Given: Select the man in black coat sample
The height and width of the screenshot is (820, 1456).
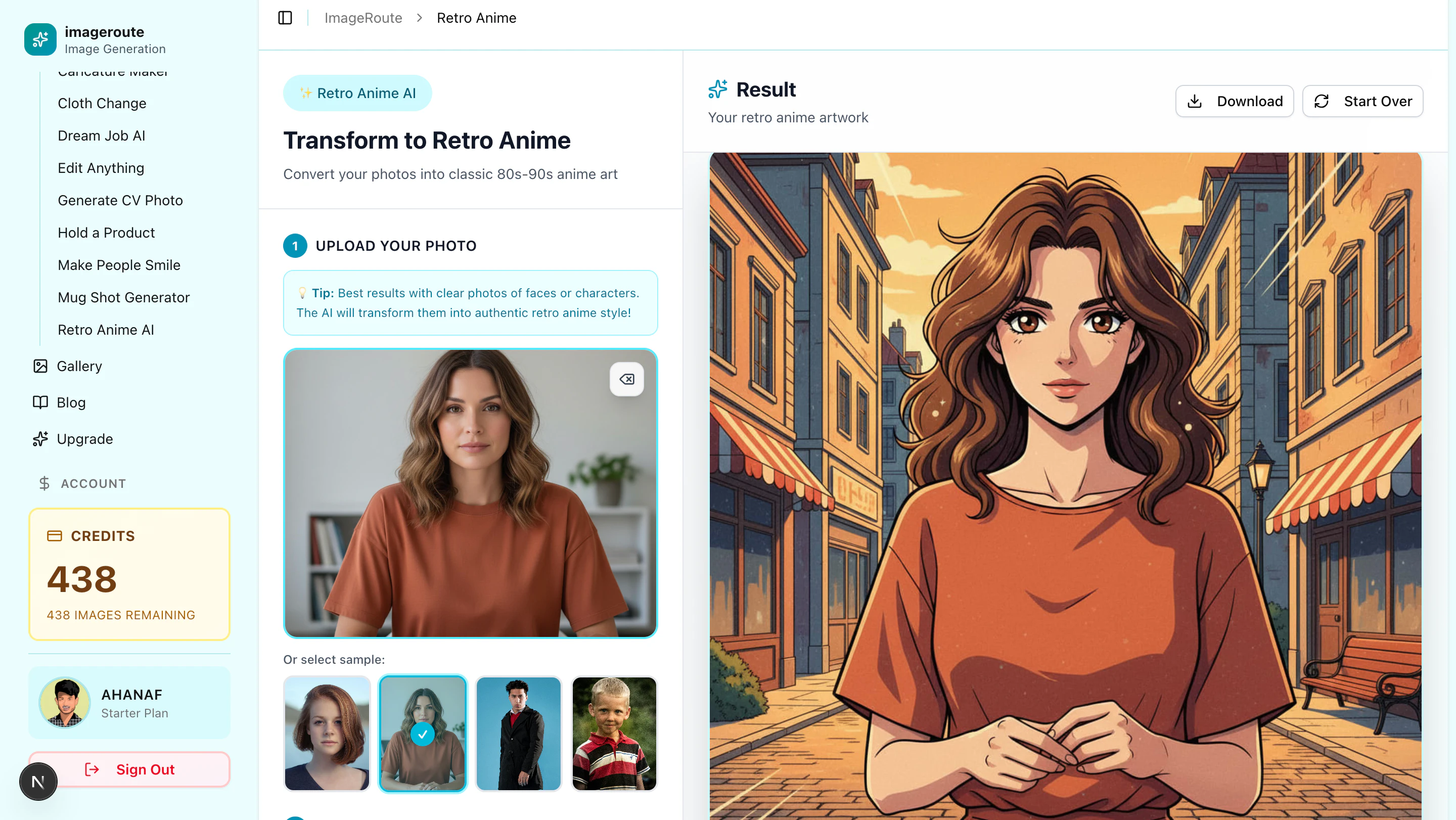Looking at the screenshot, I should [518, 733].
